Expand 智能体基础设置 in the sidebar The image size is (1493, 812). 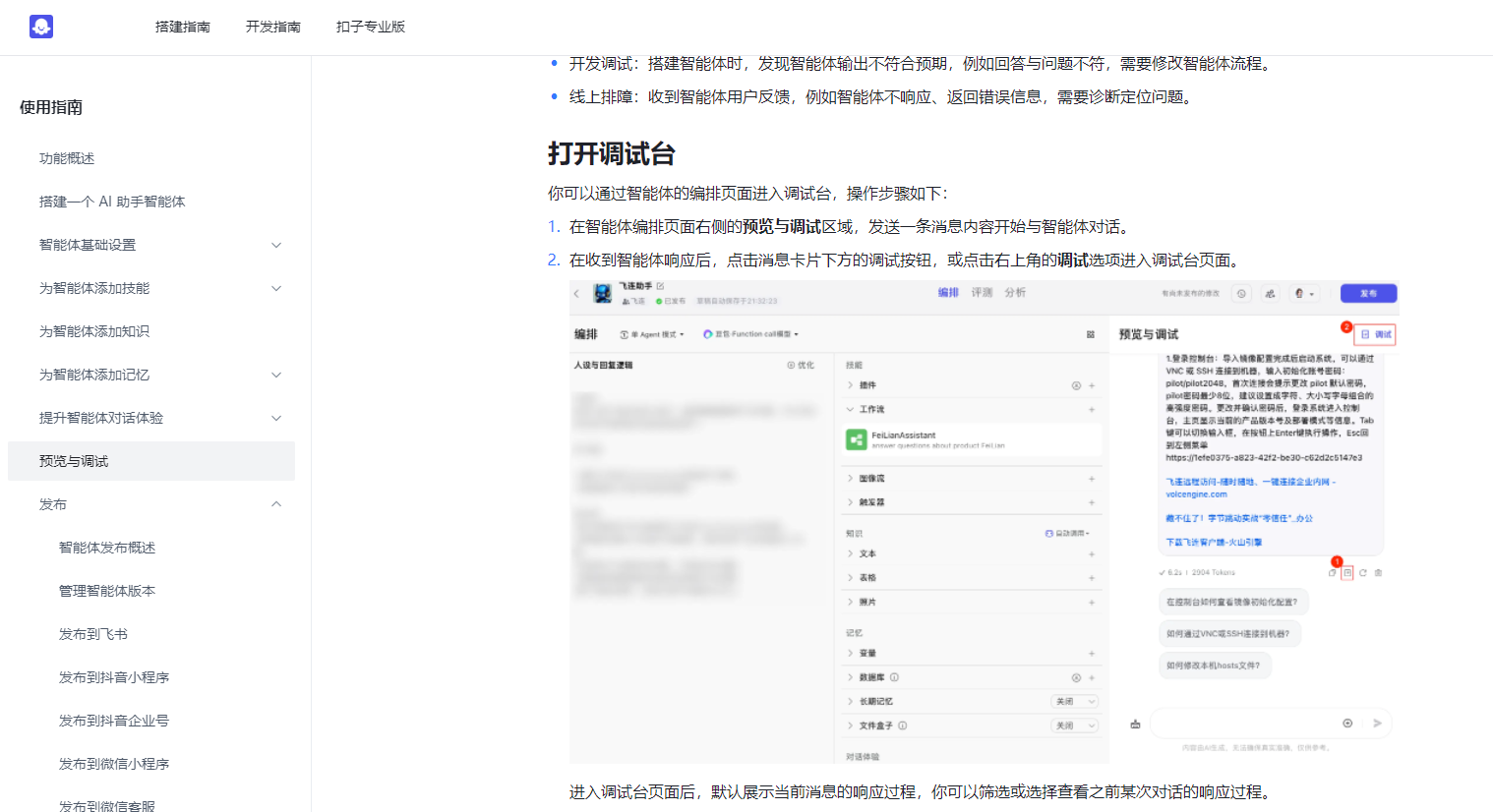[276, 245]
